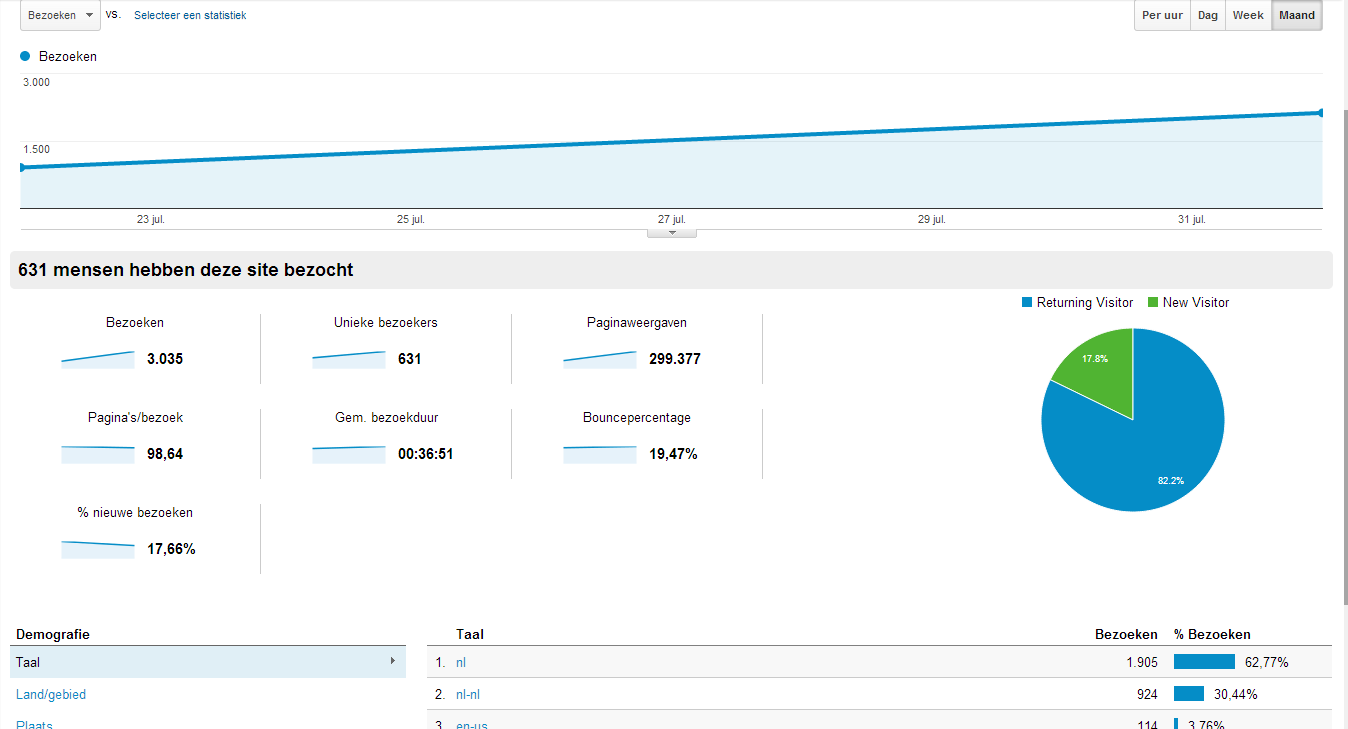Image resolution: width=1348 pixels, height=729 pixels.
Task: Click the 3.035 Bezoeken value
Action: click(165, 359)
